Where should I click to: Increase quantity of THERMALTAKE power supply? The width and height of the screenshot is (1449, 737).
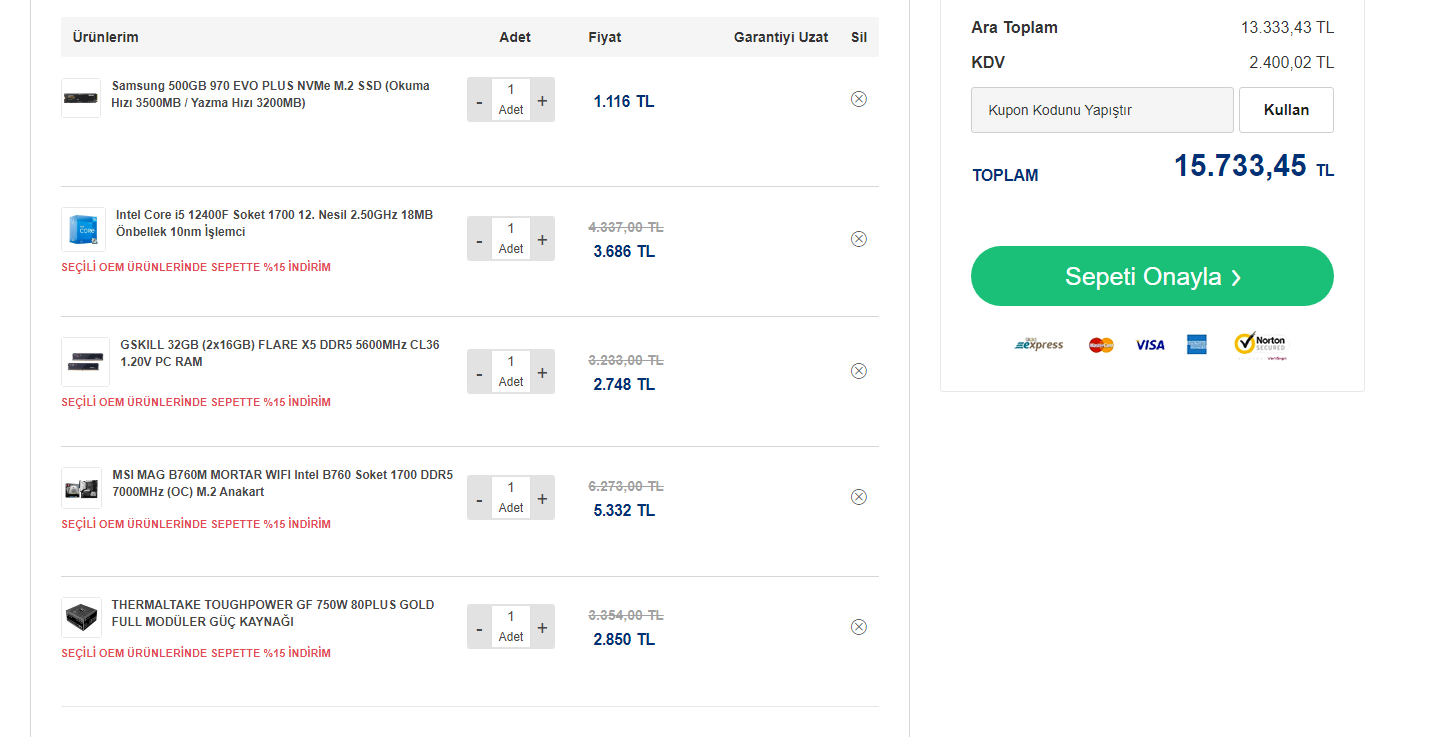542,627
